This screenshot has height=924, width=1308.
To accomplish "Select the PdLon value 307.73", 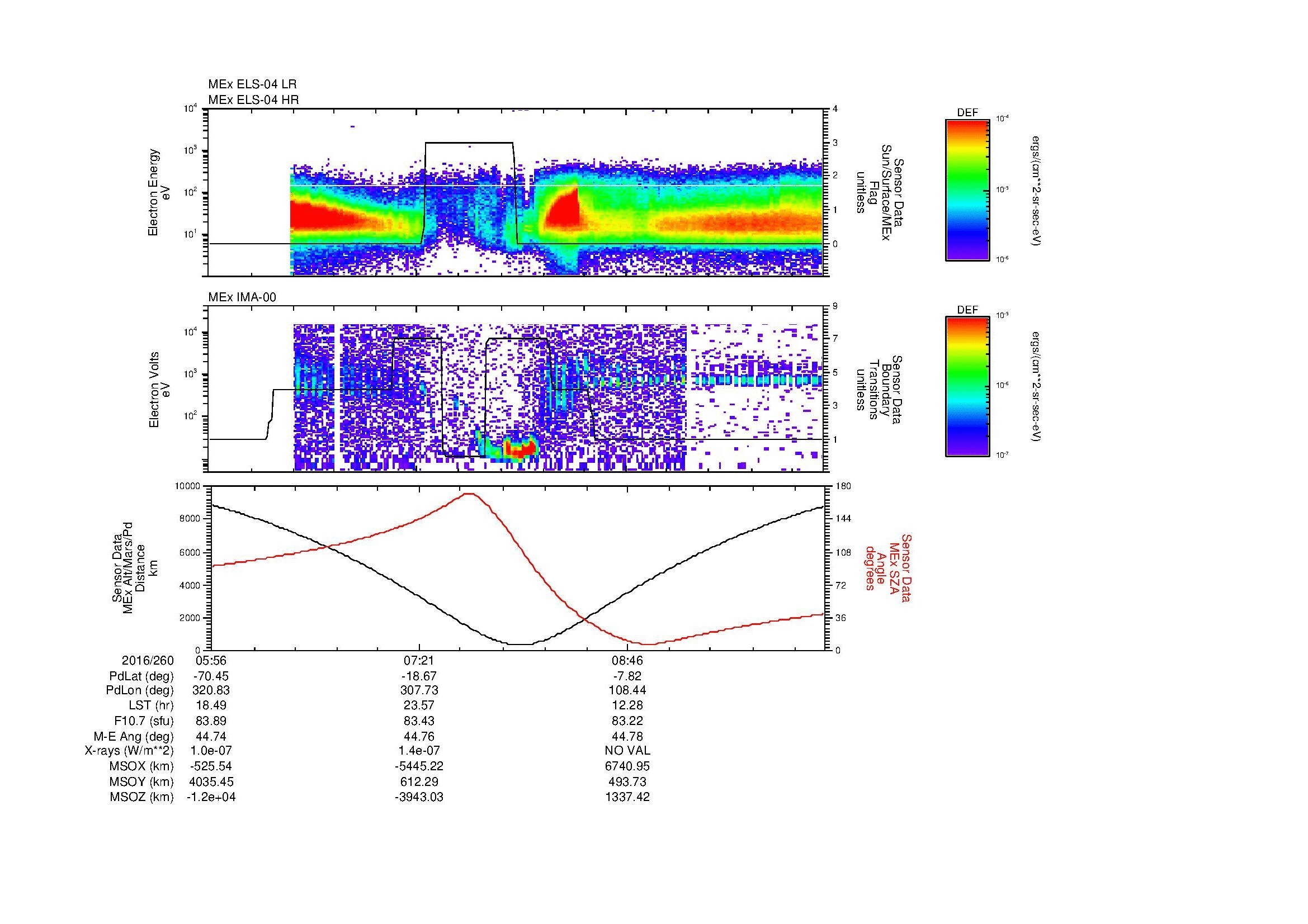I will coord(419,690).
